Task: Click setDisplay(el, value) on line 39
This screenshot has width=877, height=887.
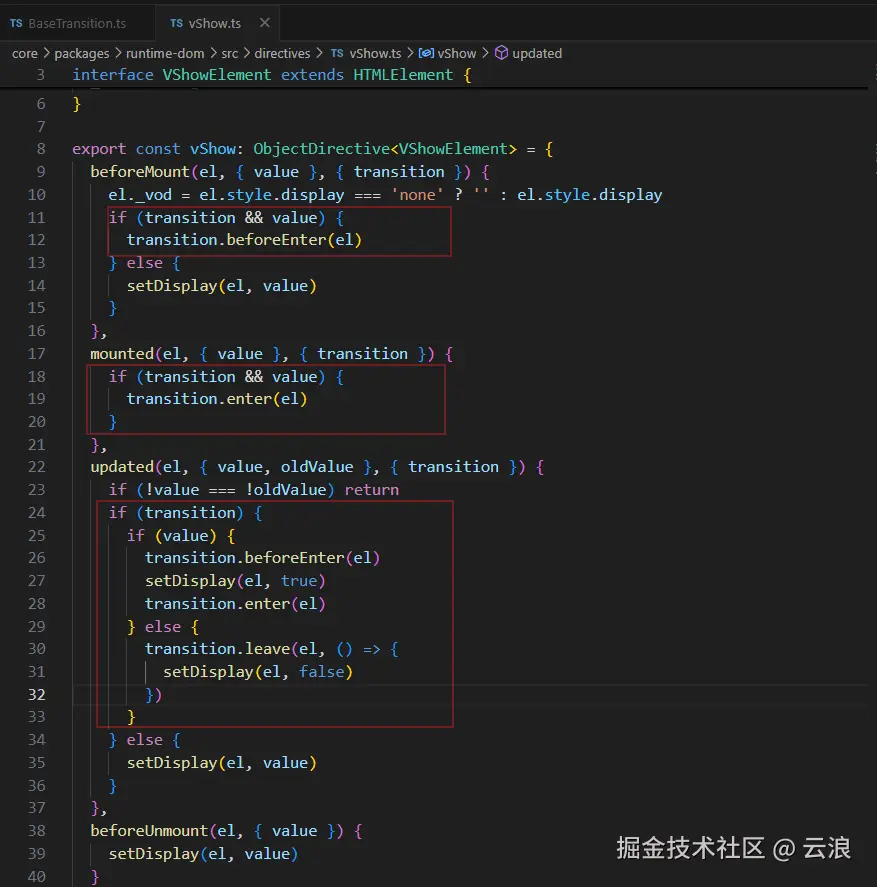Action: point(203,854)
